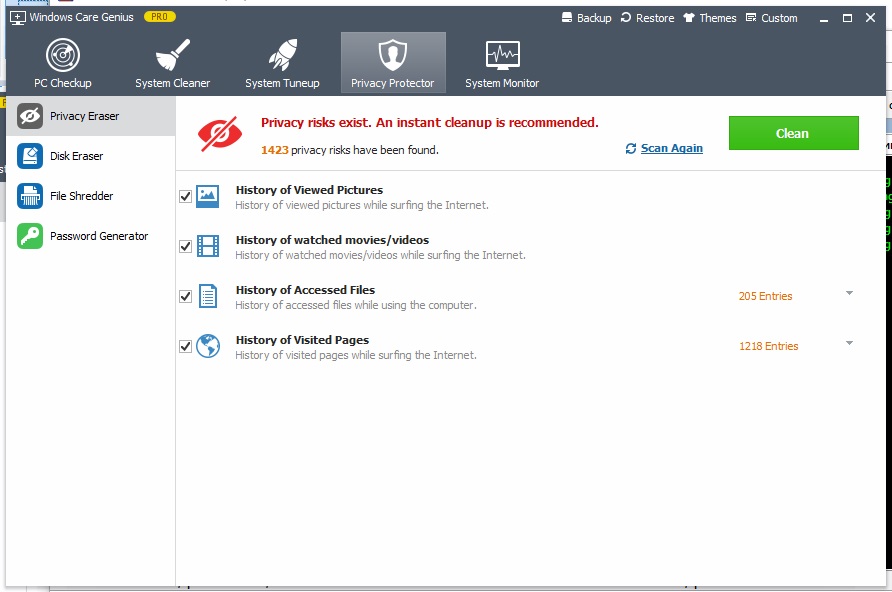Select the Privacy Protector shield icon
892x592 pixels.
393,55
